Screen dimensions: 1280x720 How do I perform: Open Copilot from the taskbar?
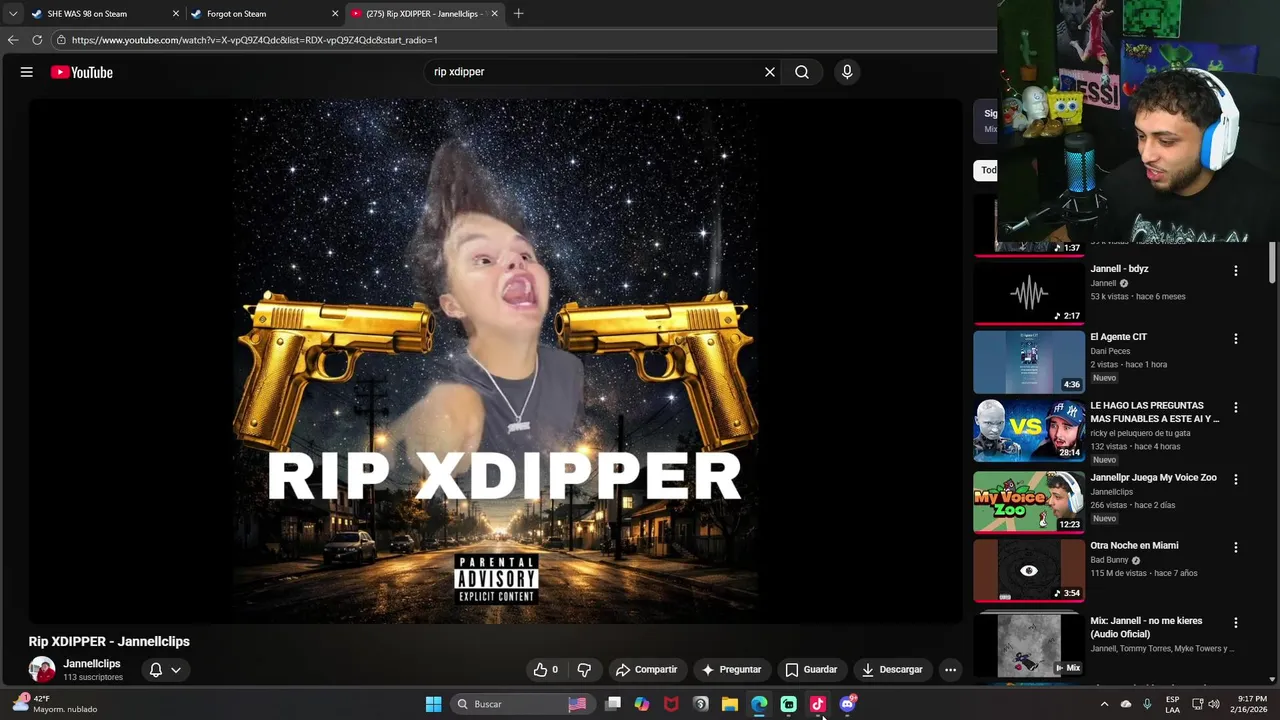pyautogui.click(x=642, y=704)
